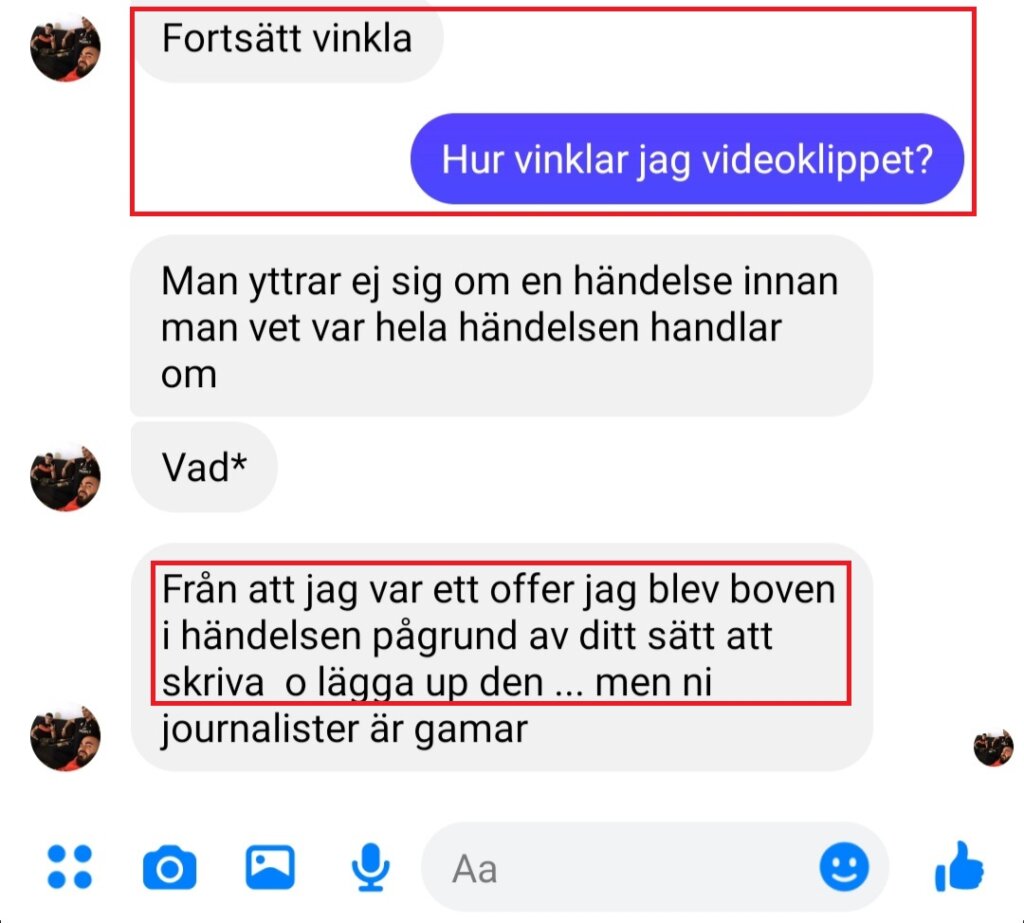The width and height of the screenshot is (1024, 923).
Task: Tap the avatar beside 'Fortsätt vinkla'
Action: click(x=65, y=47)
